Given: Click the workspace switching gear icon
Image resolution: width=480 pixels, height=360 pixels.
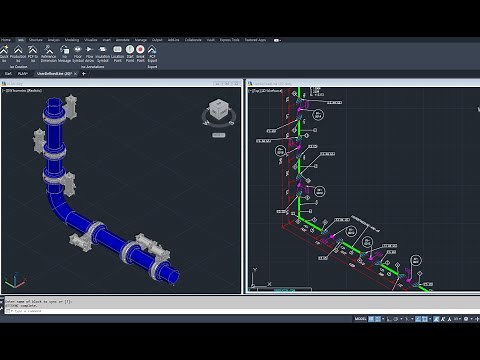Looking at the screenshot, I should click(466, 319).
